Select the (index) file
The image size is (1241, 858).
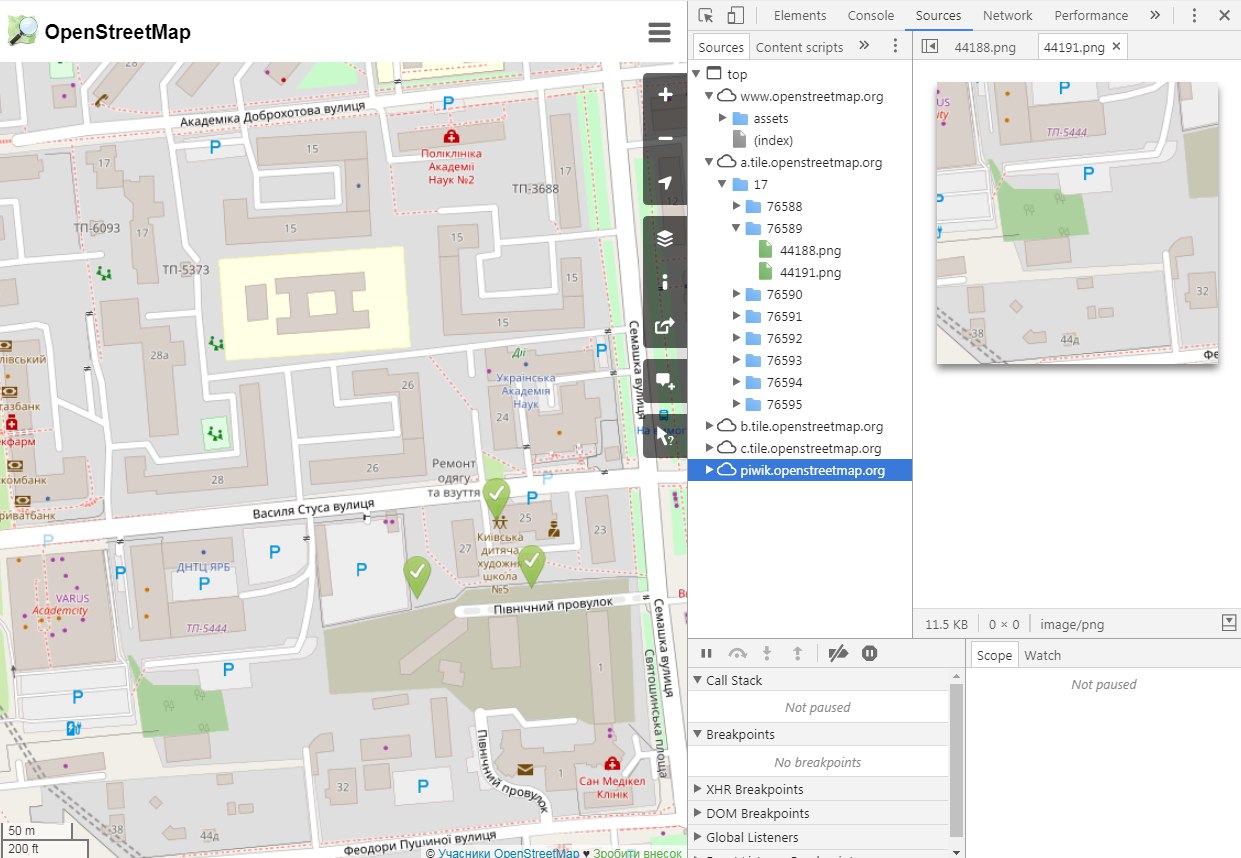(773, 140)
